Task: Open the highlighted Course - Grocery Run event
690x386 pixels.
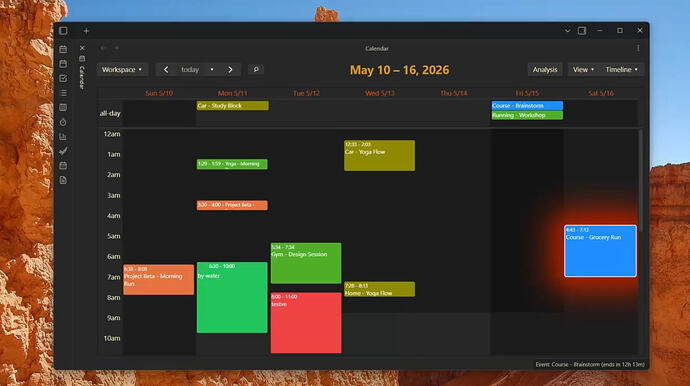Action: [x=600, y=251]
